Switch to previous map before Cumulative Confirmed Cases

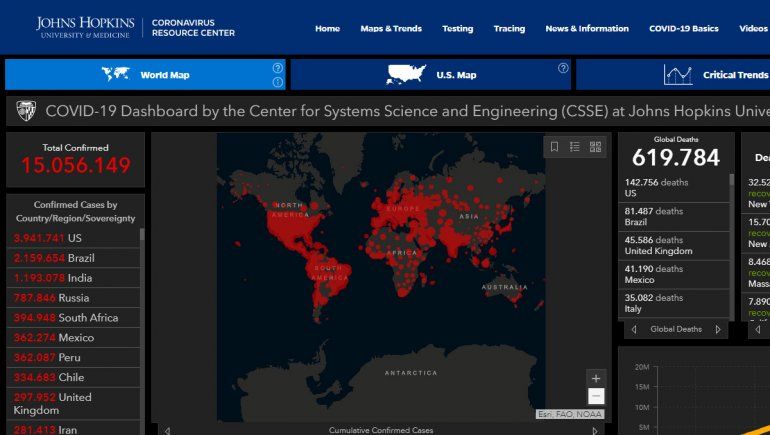[x=166, y=430]
